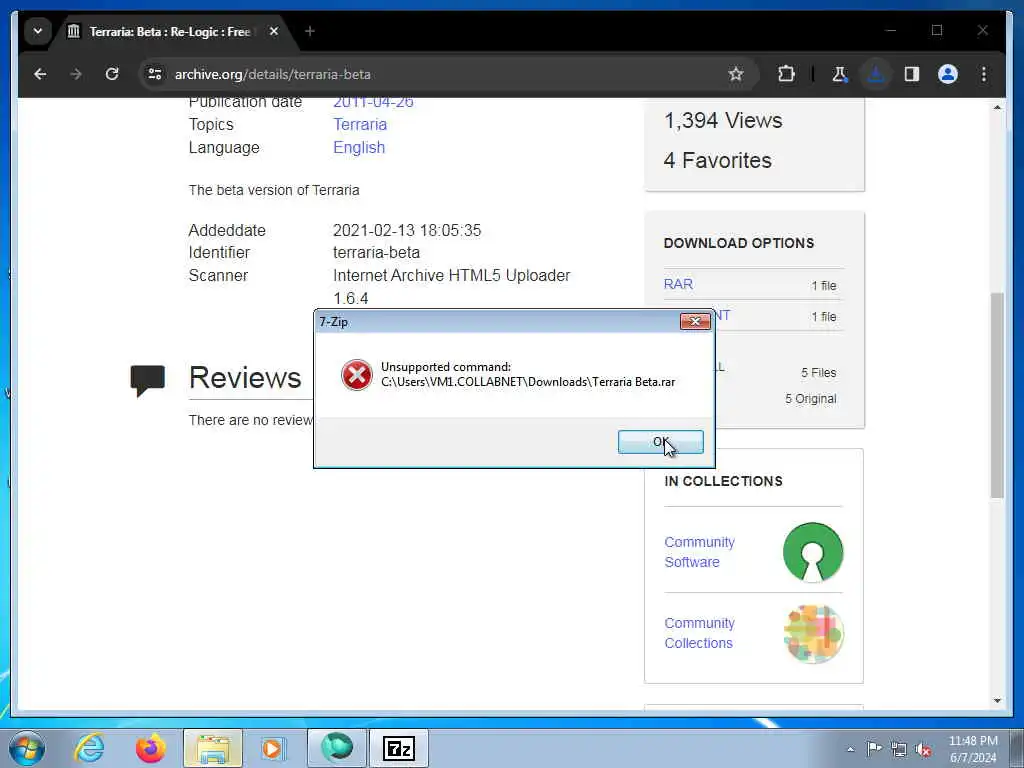Close the 7-Zip dialog with the X
The image size is (1024, 768).
coord(695,321)
